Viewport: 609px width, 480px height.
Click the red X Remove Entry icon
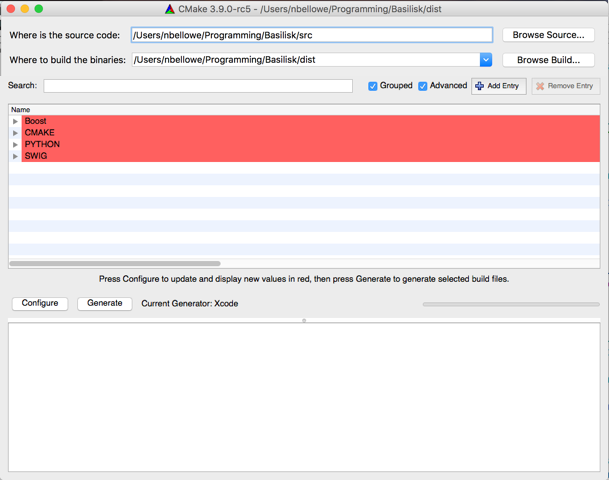[x=540, y=86]
